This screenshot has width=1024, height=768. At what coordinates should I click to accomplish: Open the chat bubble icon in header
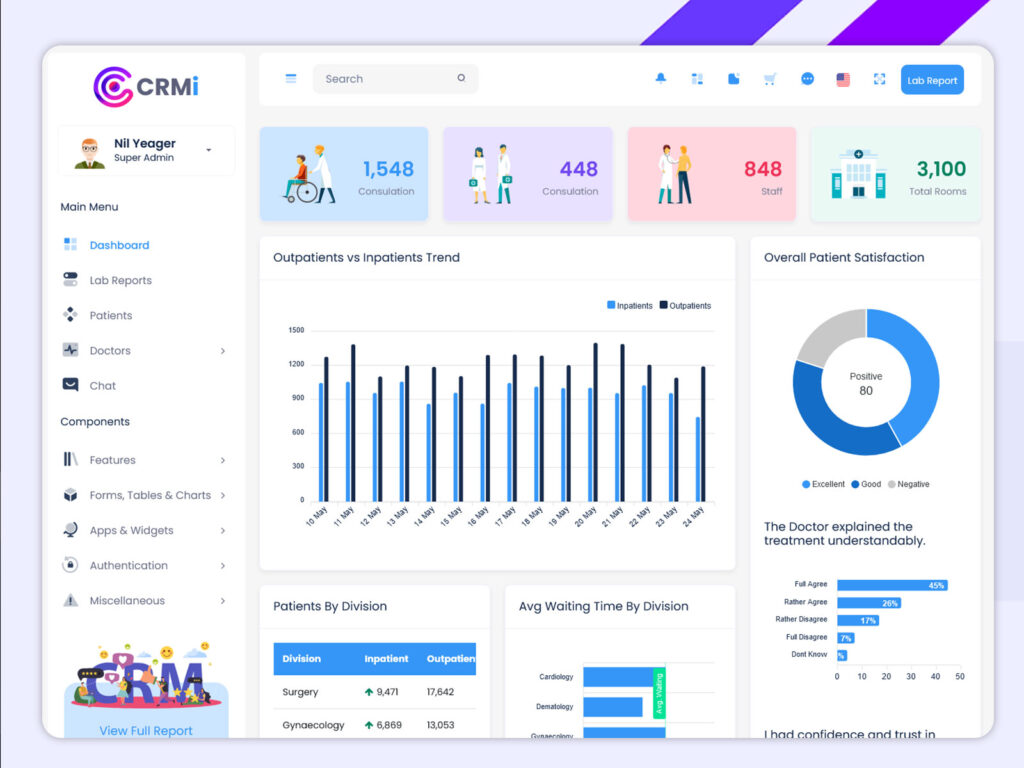(807, 79)
